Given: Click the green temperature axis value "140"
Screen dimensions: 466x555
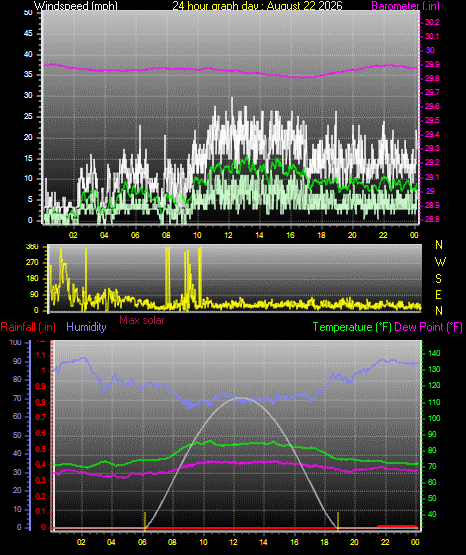Looking at the screenshot, I should click(434, 353).
